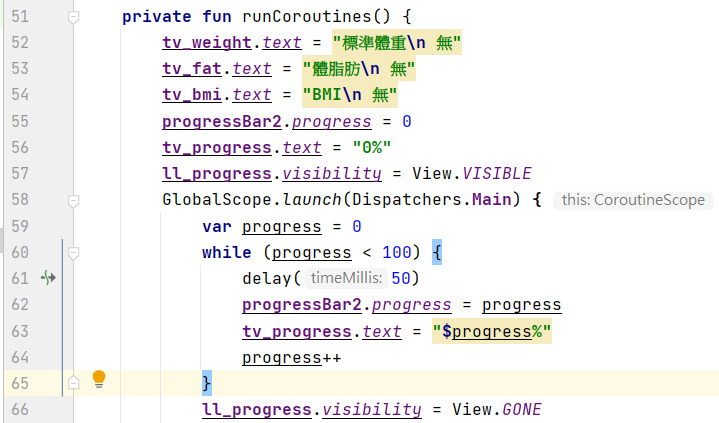
Task: Click the VISIBLE constant on line 57
Action: pos(497,174)
